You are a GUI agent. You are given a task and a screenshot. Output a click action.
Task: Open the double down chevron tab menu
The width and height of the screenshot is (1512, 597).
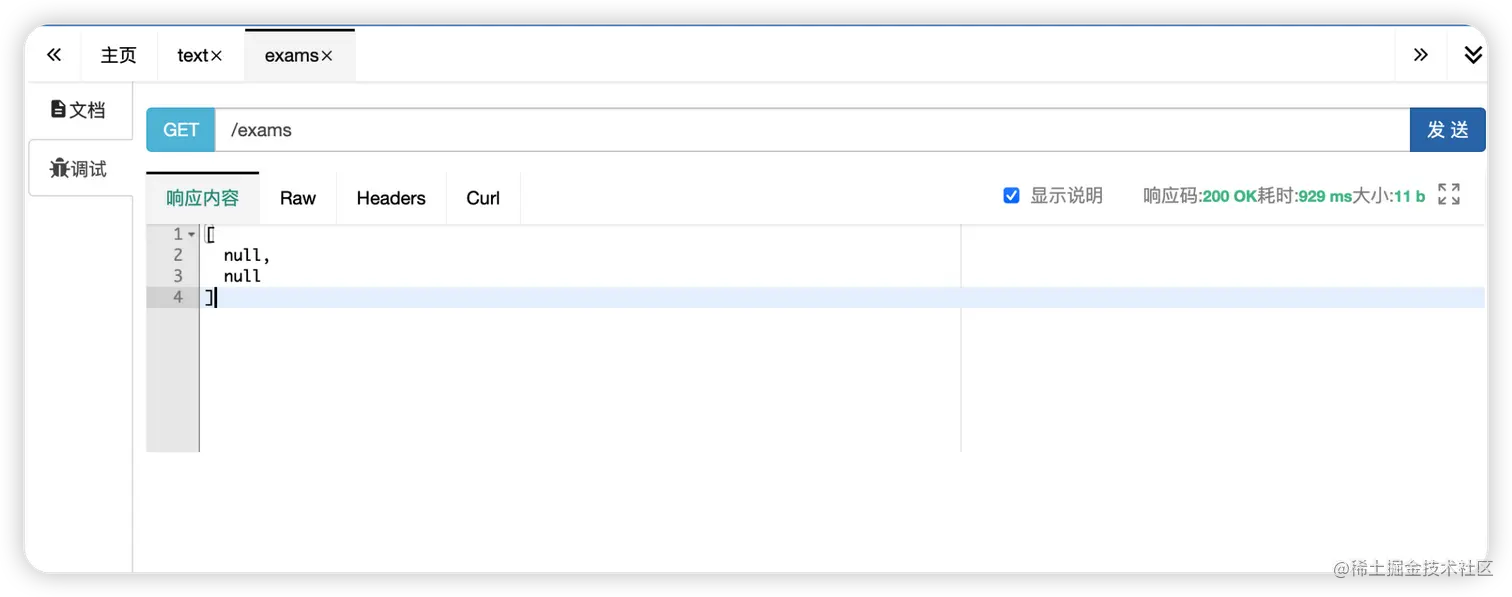pyautogui.click(x=1473, y=55)
